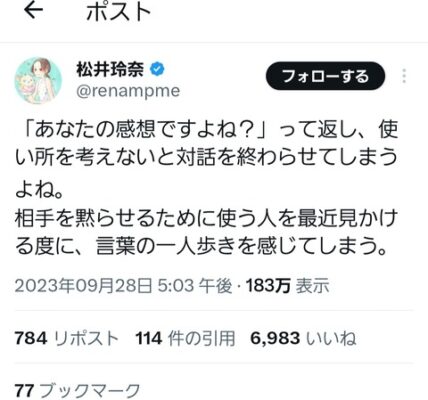Click the line starting 相手を黙らせるために
Screen dimensions: 428x400
click(x=207, y=219)
